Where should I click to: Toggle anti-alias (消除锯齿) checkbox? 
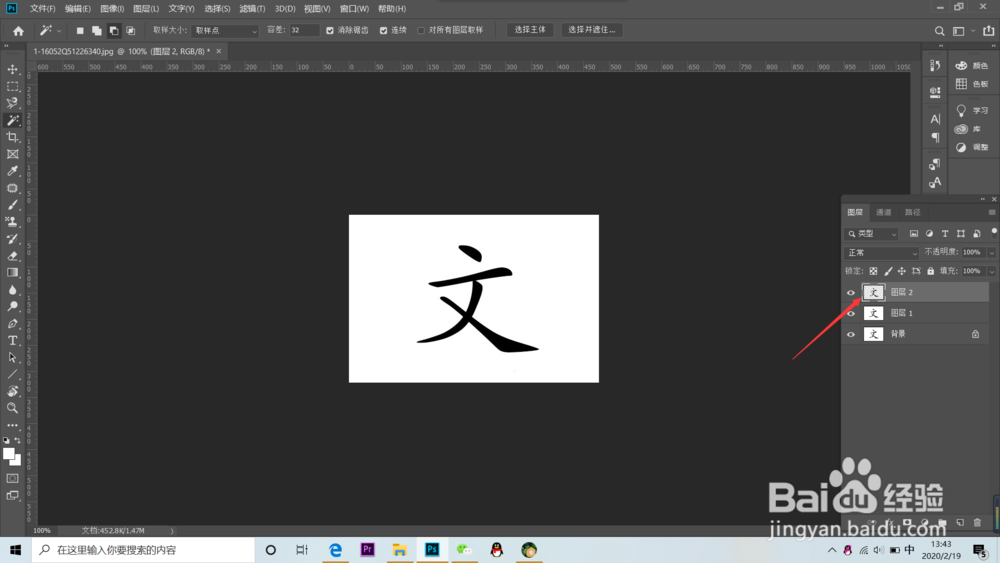pos(330,31)
